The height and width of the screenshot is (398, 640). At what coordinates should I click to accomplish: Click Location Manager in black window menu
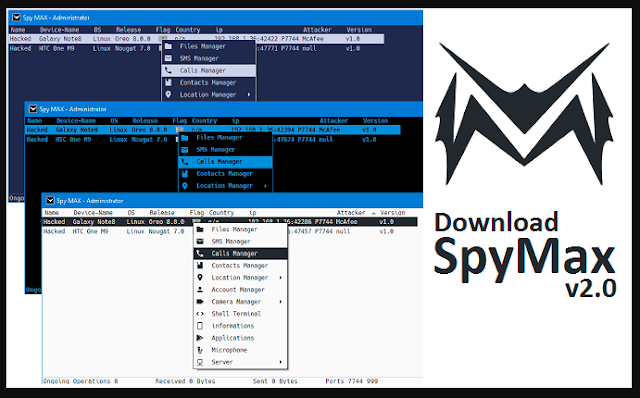225,186
